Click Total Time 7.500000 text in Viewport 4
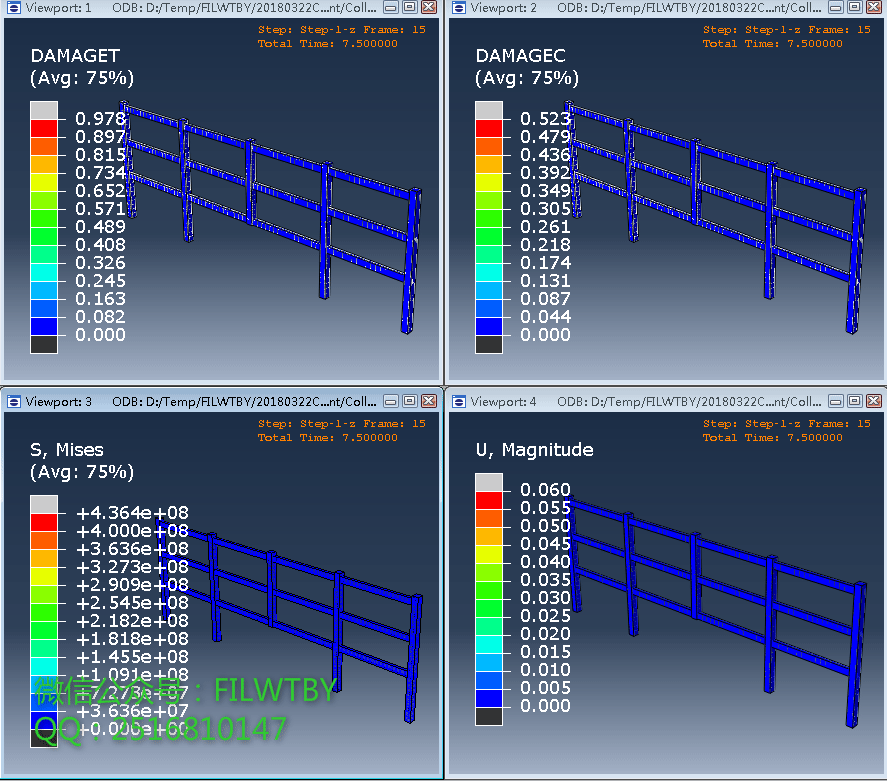Screen dimensions: 887x781 (773, 438)
